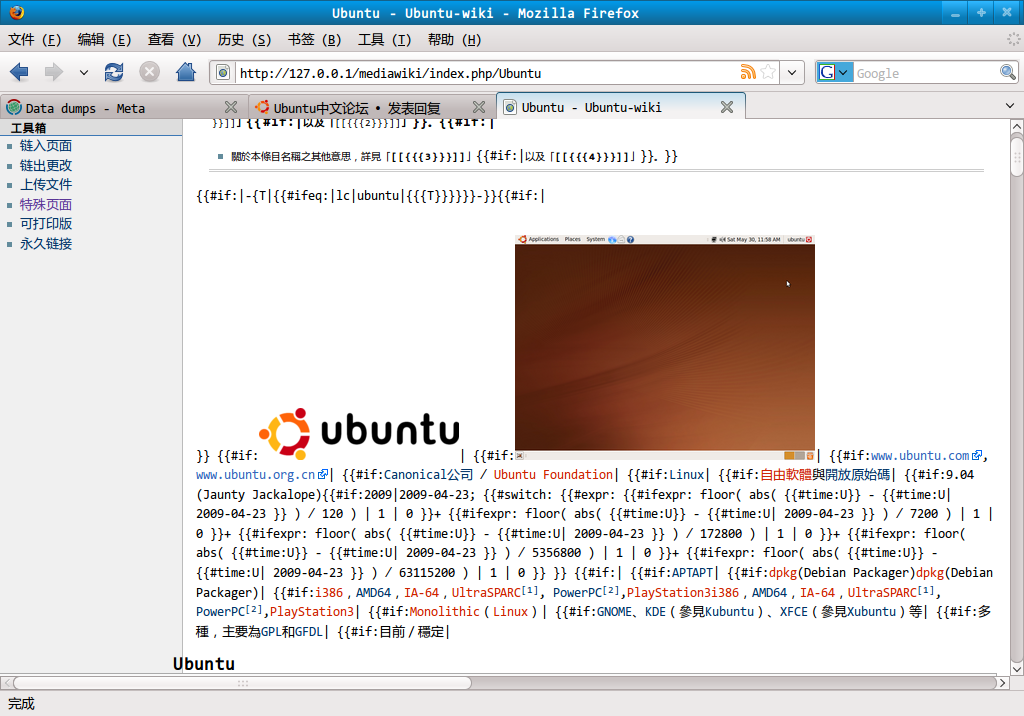The height and width of the screenshot is (716, 1024).
Task: Open the Ubuntu desktop screenshot thumbnail
Action: pos(665,348)
